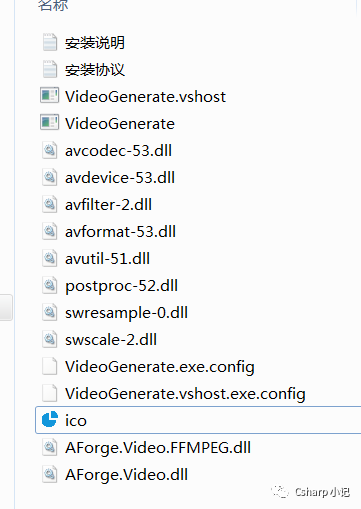
Task: Select the 安装协议 text file icon
Action: point(50,69)
